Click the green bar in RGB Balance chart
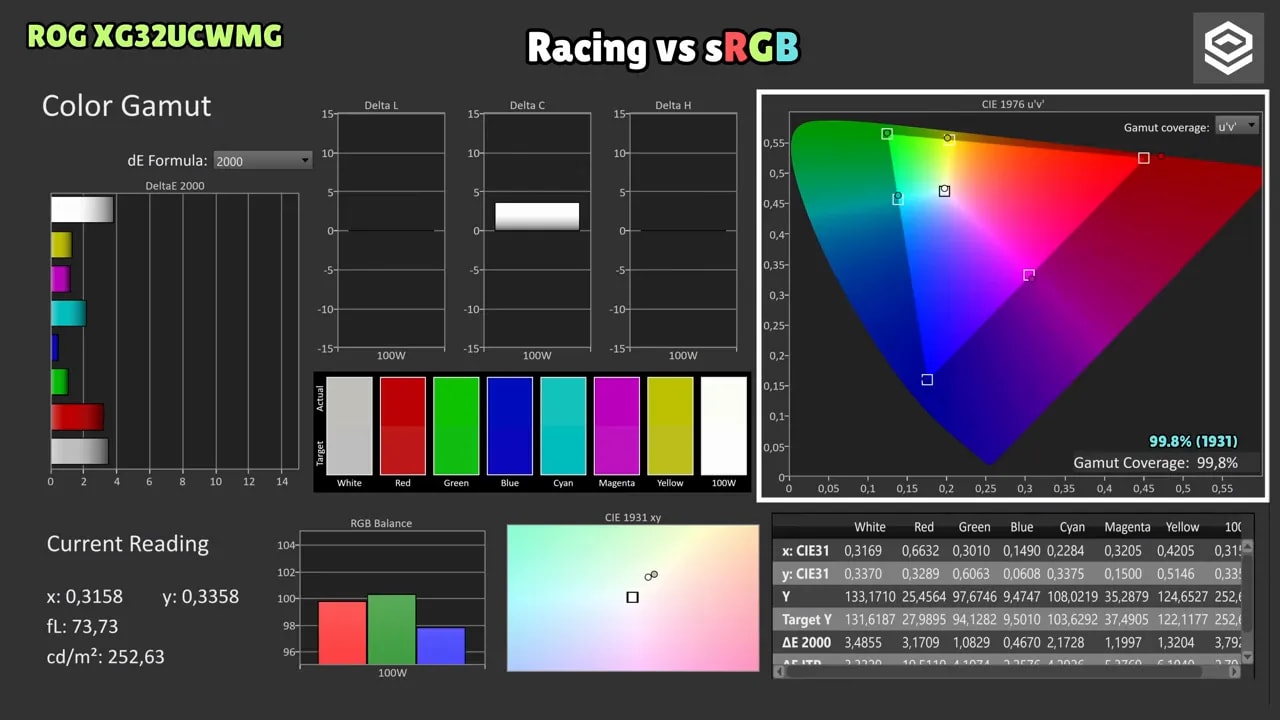The image size is (1280, 720). 392,629
